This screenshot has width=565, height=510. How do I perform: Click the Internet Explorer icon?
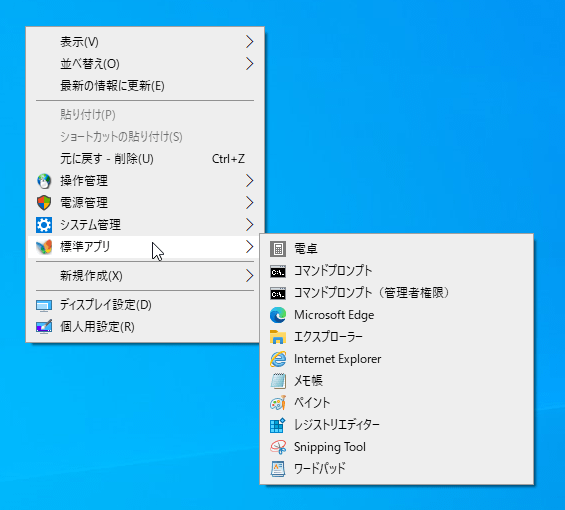pyautogui.click(x=278, y=359)
